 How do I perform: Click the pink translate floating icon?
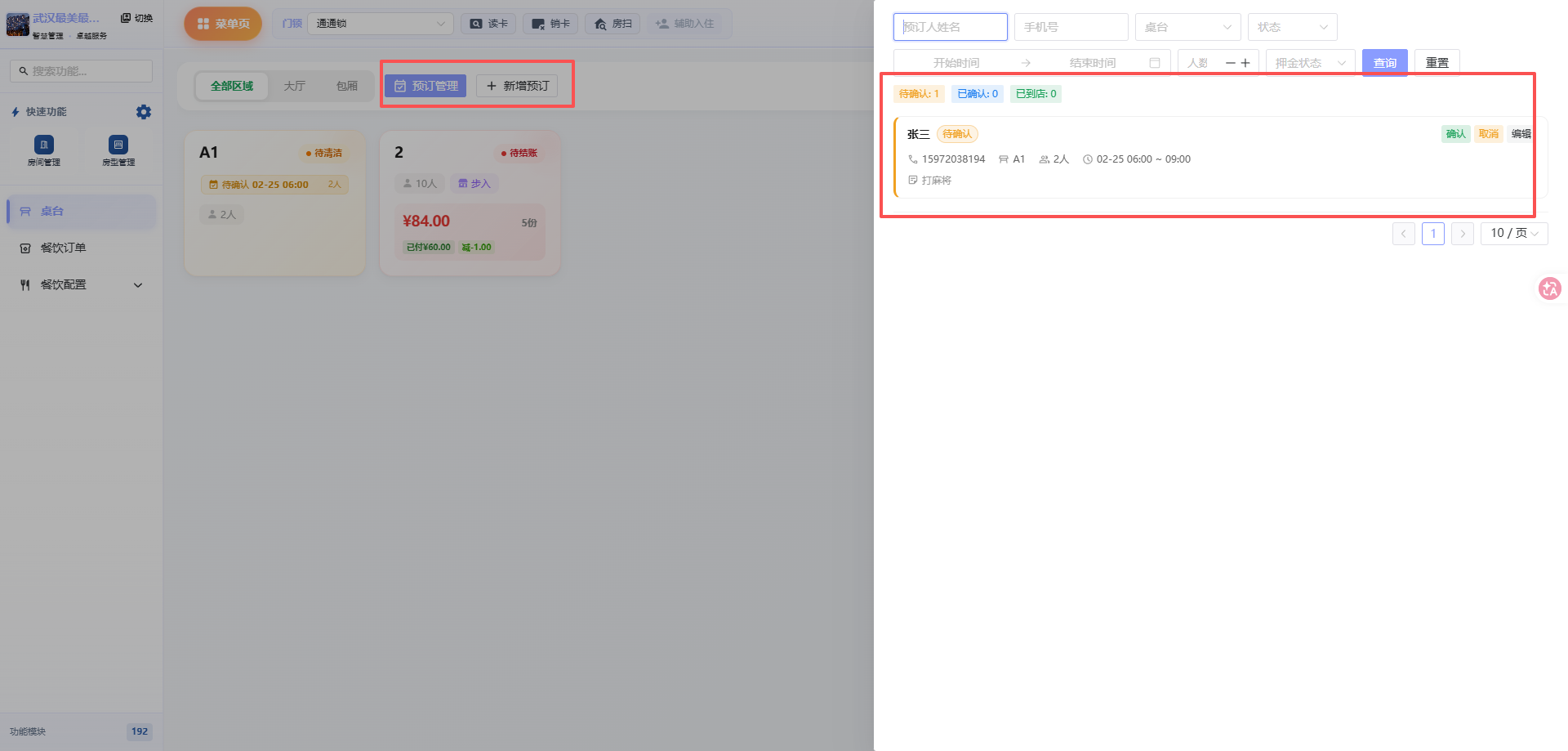tap(1549, 288)
